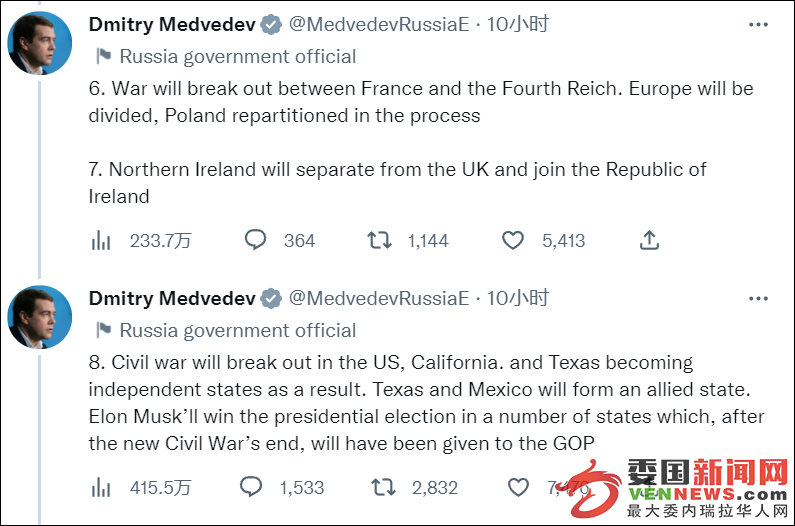
Task: Retweet the tweet with 2,832 retweets
Action: click(x=383, y=487)
